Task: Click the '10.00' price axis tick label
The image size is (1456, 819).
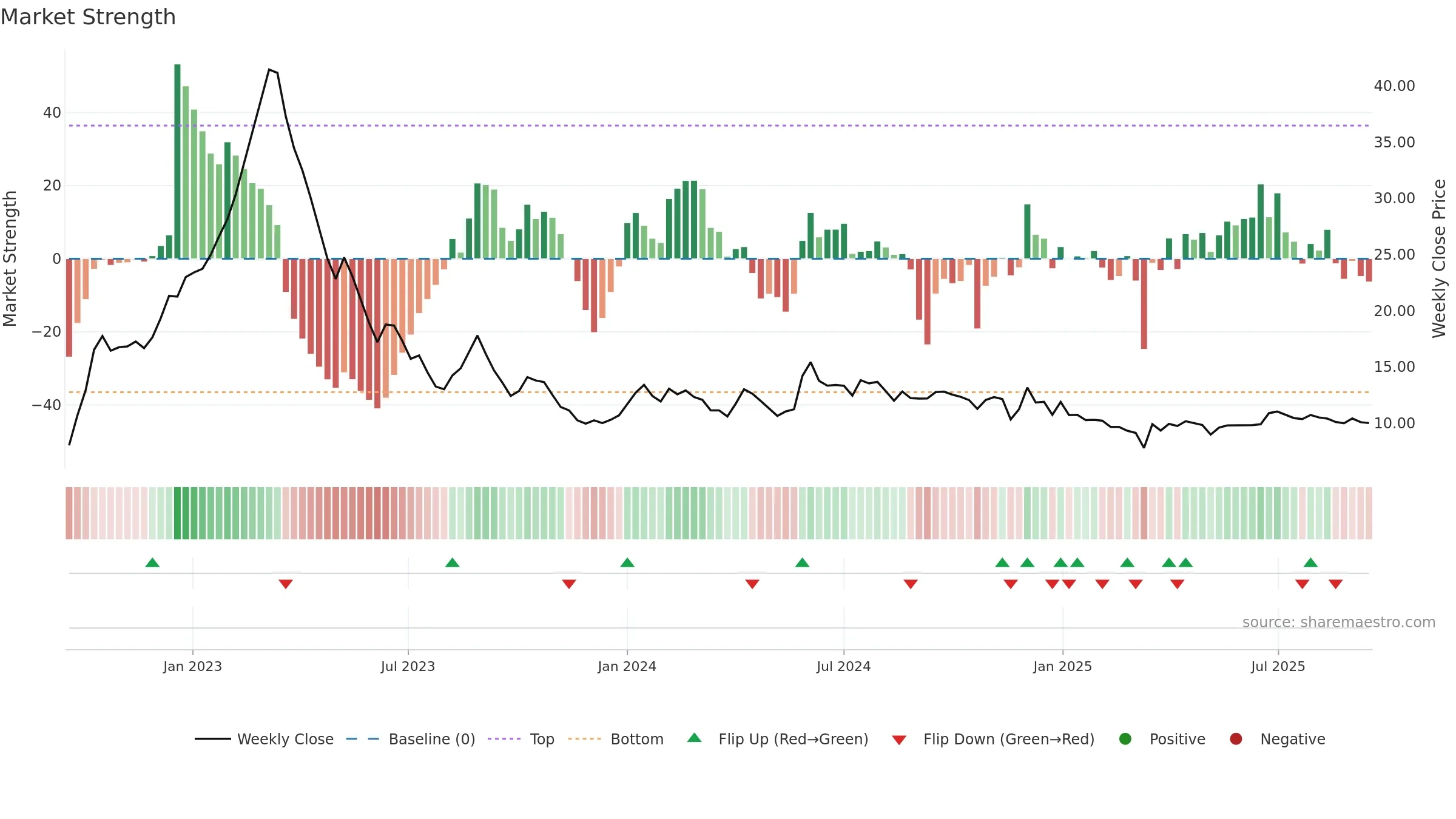Action: point(1394,423)
